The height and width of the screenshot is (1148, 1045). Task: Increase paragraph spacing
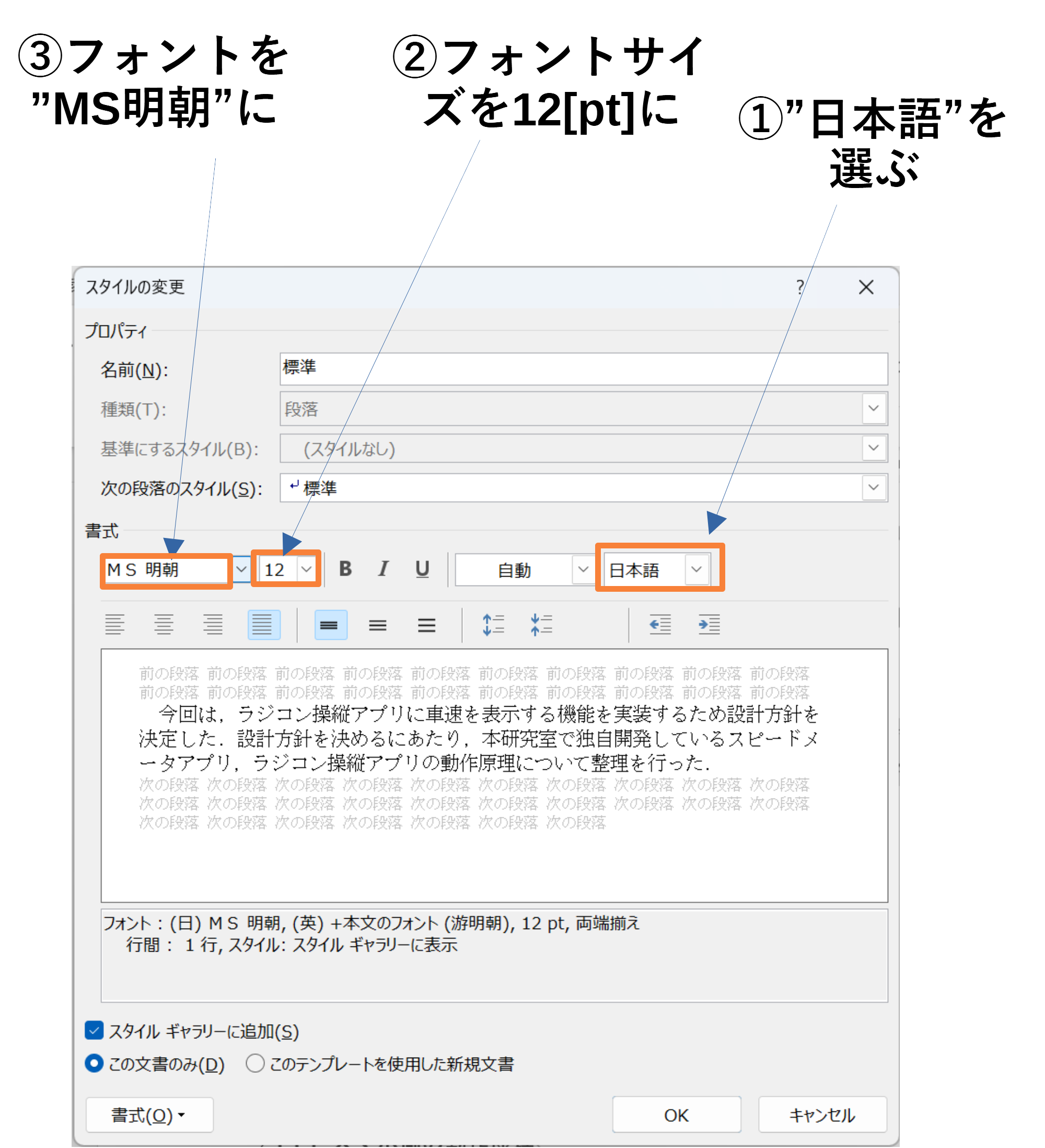(493, 625)
